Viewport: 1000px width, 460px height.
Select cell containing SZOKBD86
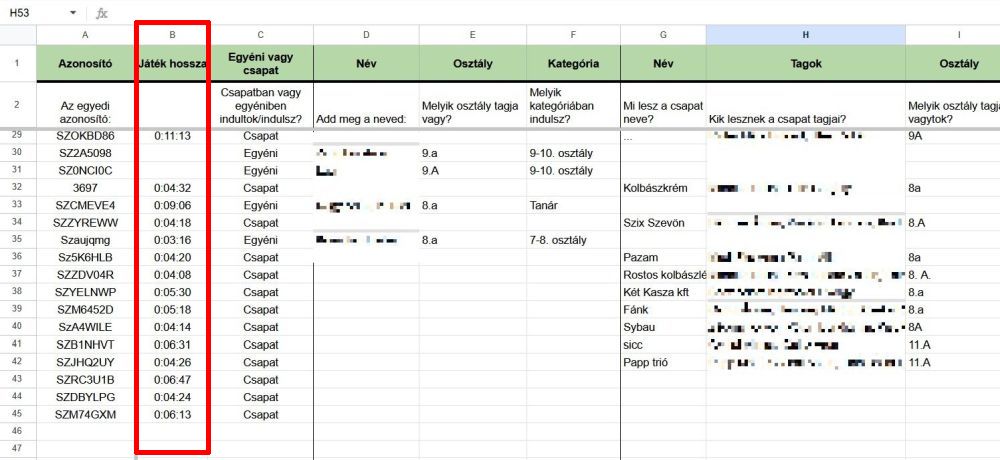point(85,135)
